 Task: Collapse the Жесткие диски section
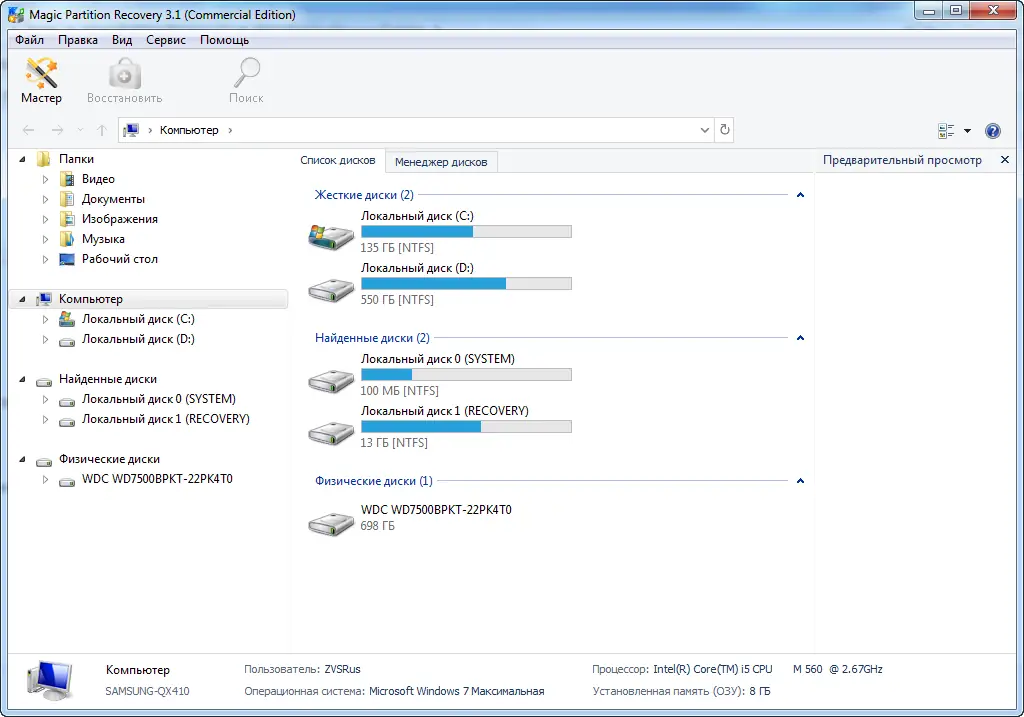click(800, 194)
